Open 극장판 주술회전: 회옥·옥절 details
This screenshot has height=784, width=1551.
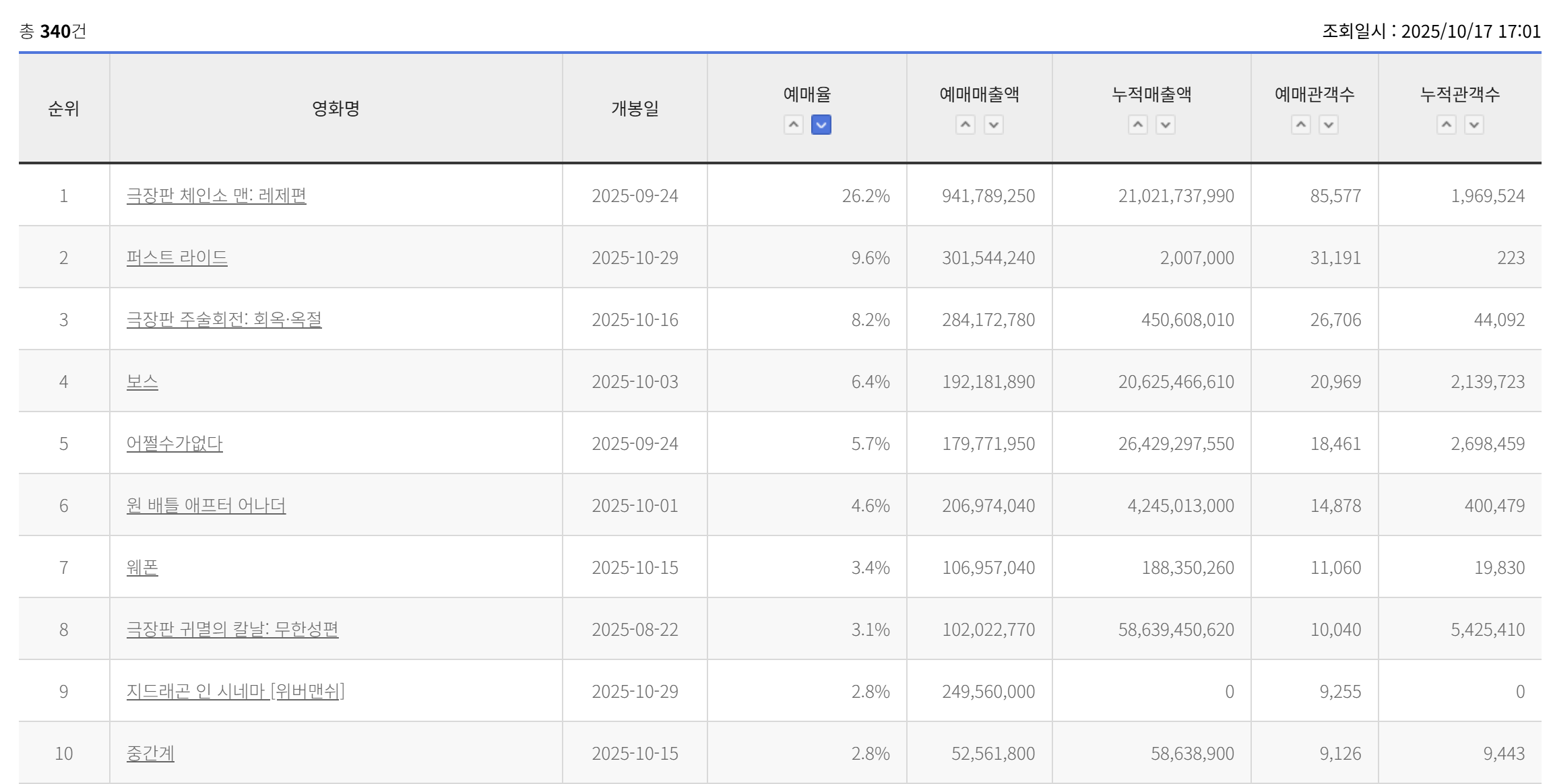coord(224,319)
